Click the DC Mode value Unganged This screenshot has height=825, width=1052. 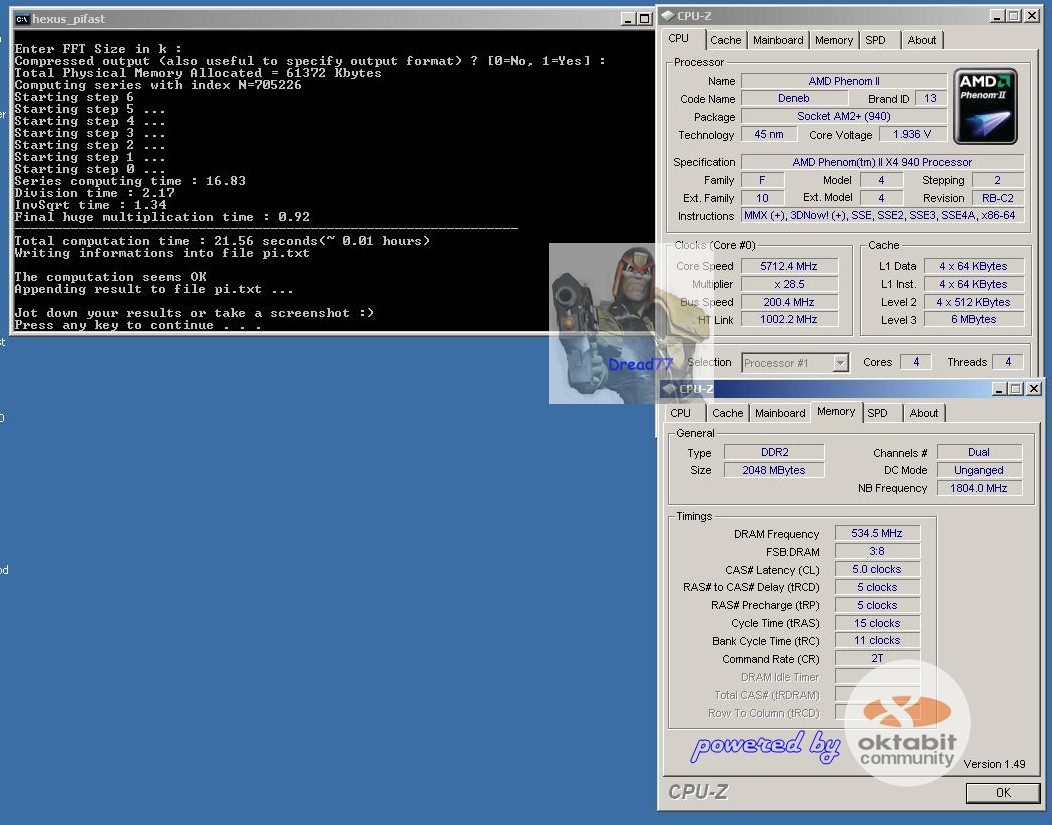979,471
